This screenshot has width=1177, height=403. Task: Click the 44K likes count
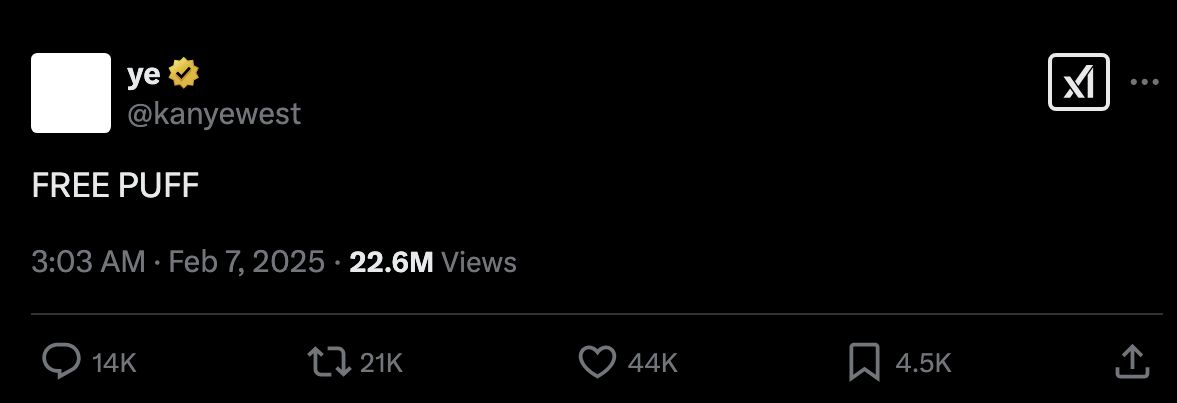(x=653, y=363)
